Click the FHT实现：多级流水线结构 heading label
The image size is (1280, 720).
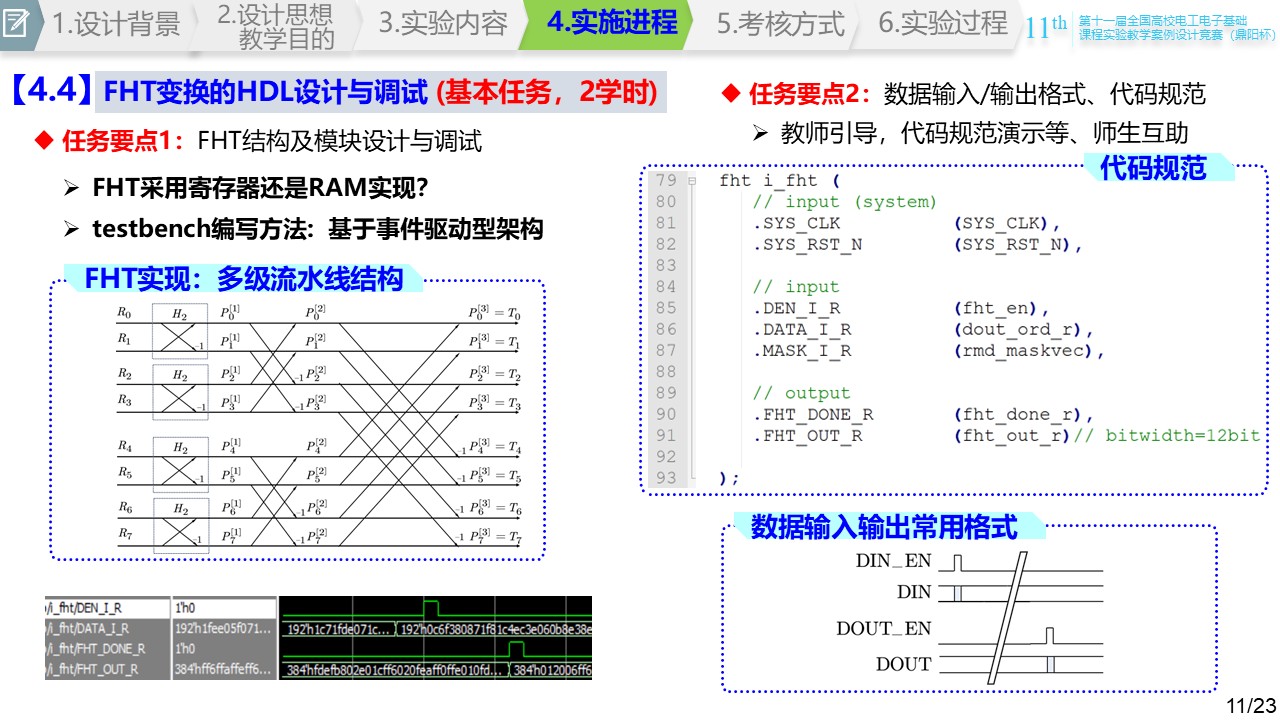pyautogui.click(x=243, y=278)
